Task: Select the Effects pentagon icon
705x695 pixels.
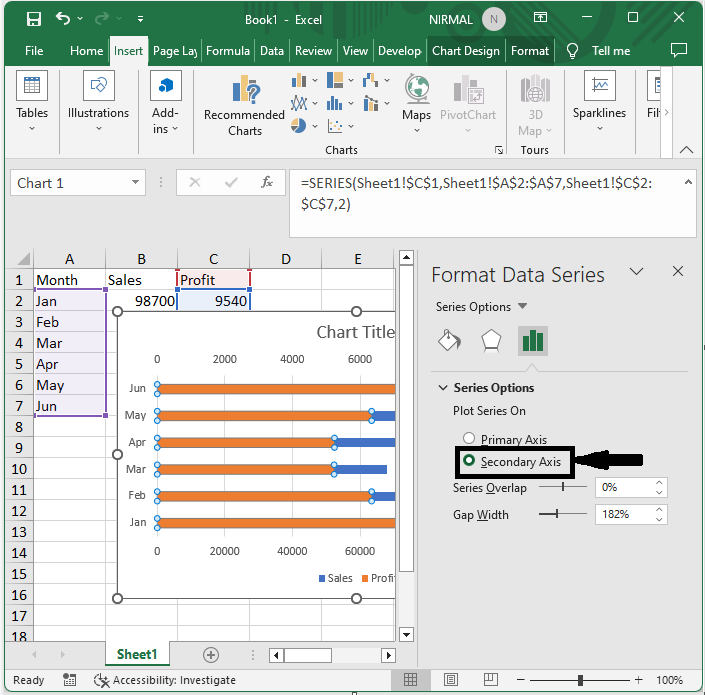Action: [490, 341]
